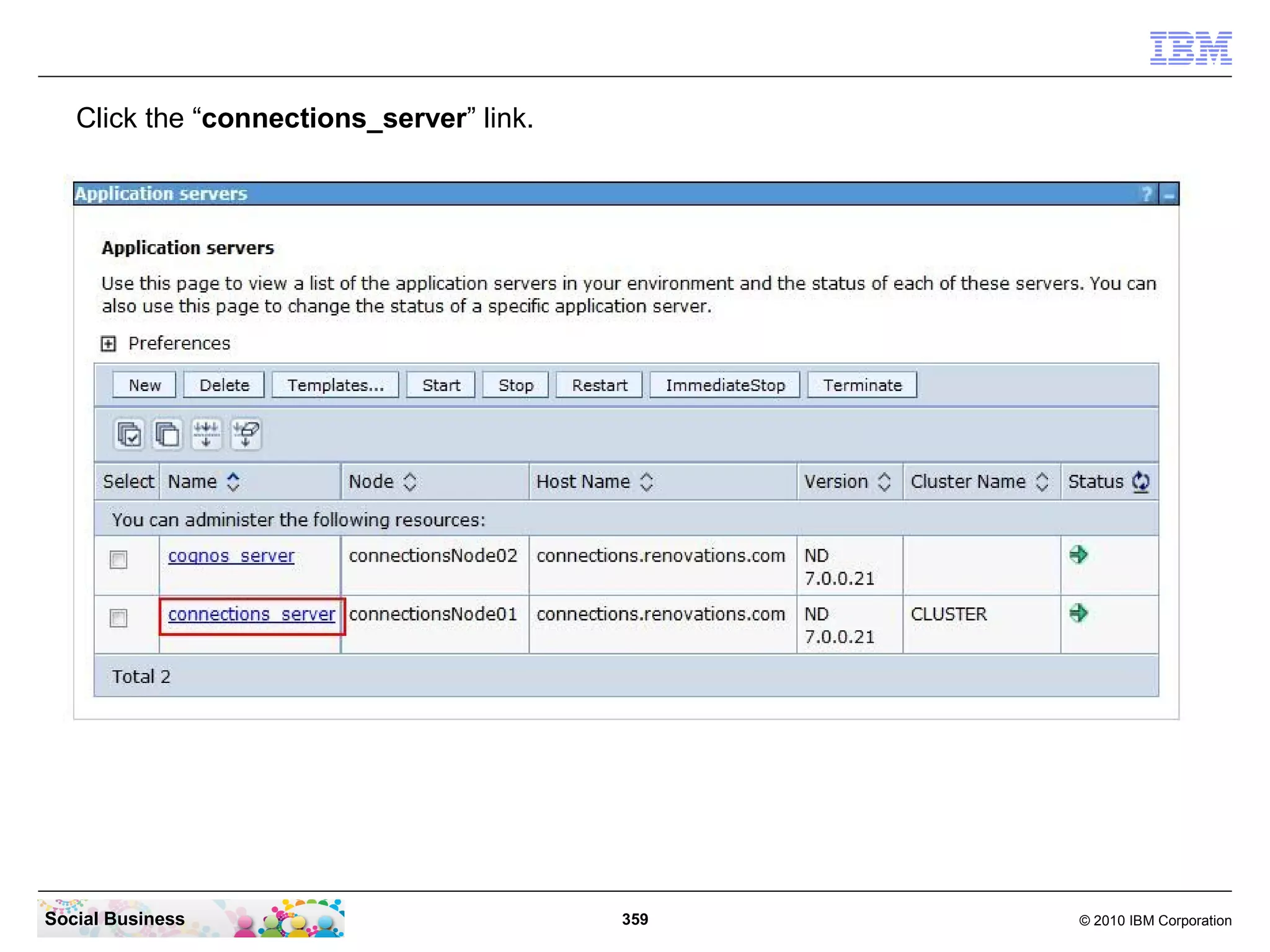Click the Stop button
Viewport: 1270px width, 952px height.
[x=516, y=385]
